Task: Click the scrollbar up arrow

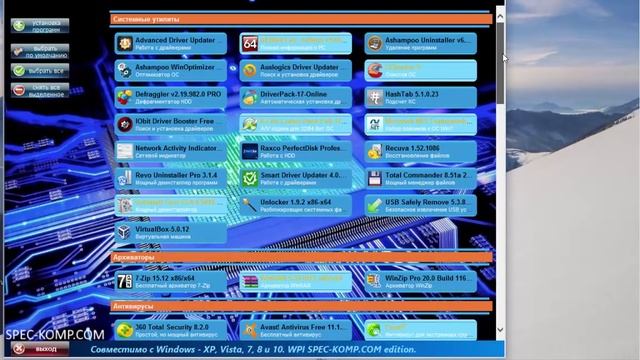Action: coord(500,17)
